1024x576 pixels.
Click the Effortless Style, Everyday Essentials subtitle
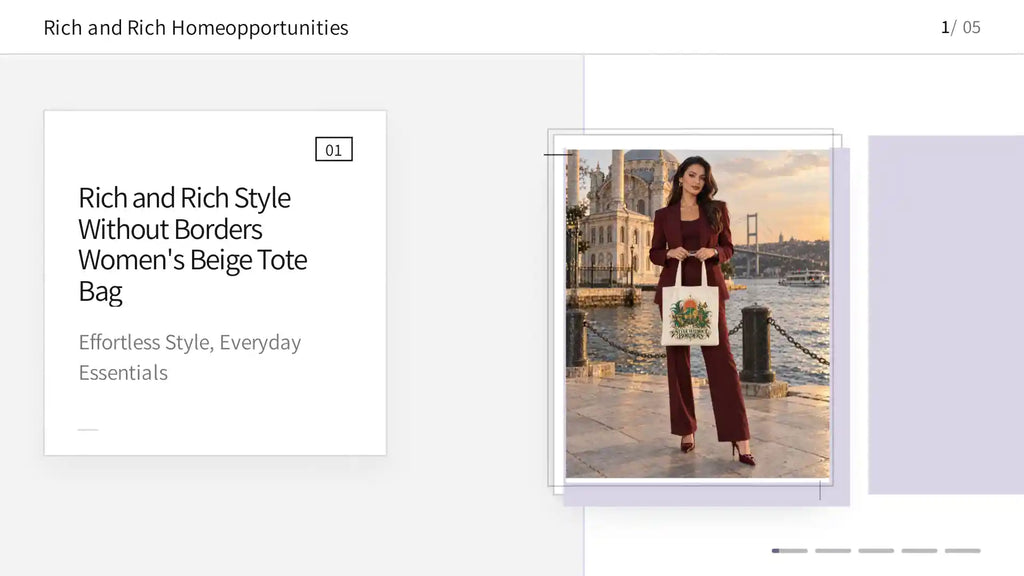(190, 357)
